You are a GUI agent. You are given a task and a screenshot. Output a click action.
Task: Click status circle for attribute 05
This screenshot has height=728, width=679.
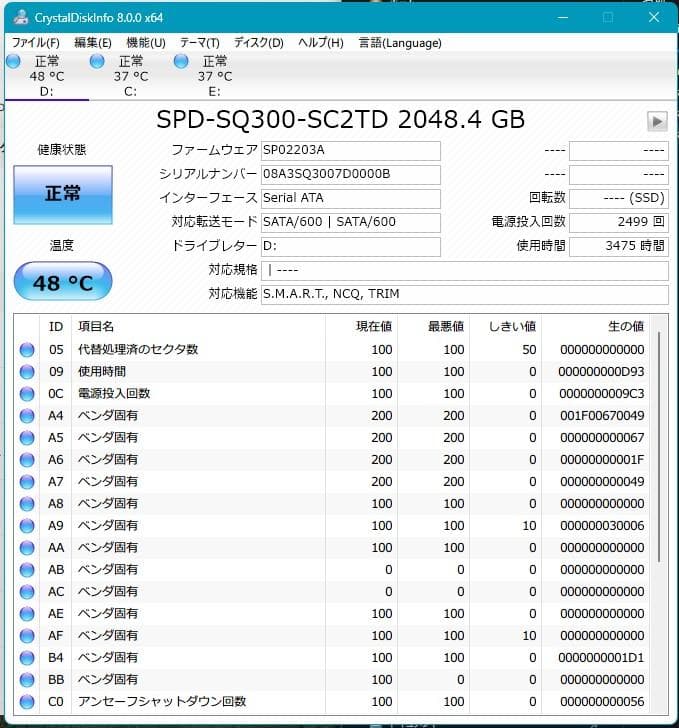[x=27, y=350]
